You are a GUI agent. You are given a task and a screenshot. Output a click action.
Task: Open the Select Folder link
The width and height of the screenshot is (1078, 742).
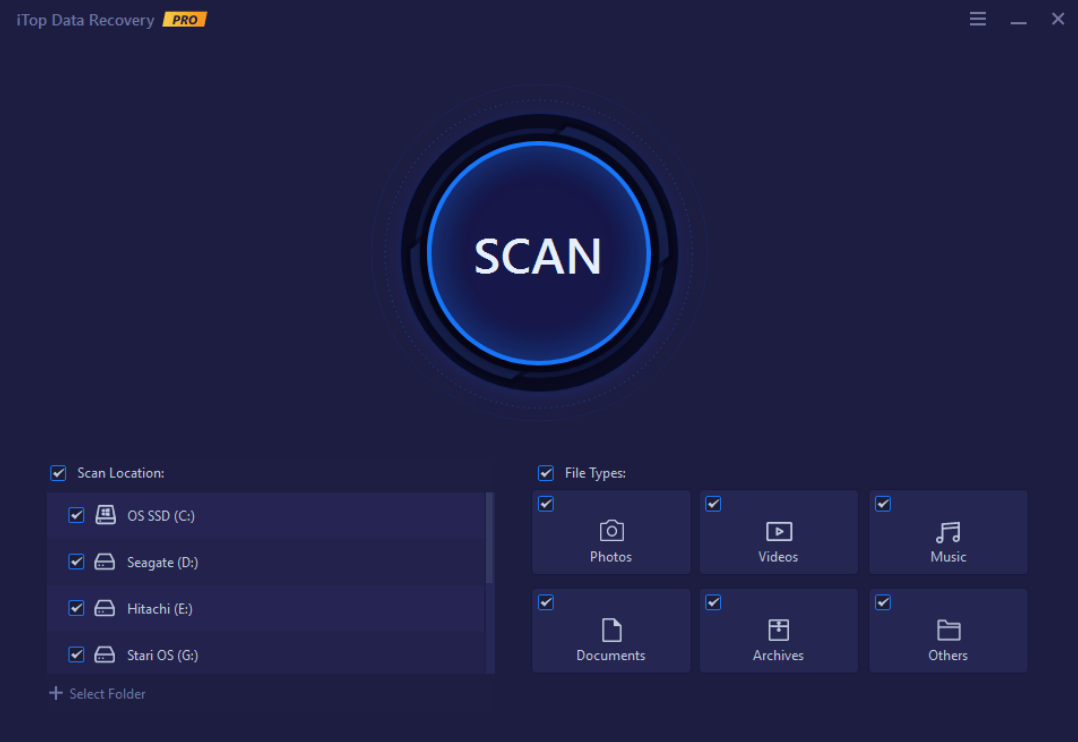(107, 694)
